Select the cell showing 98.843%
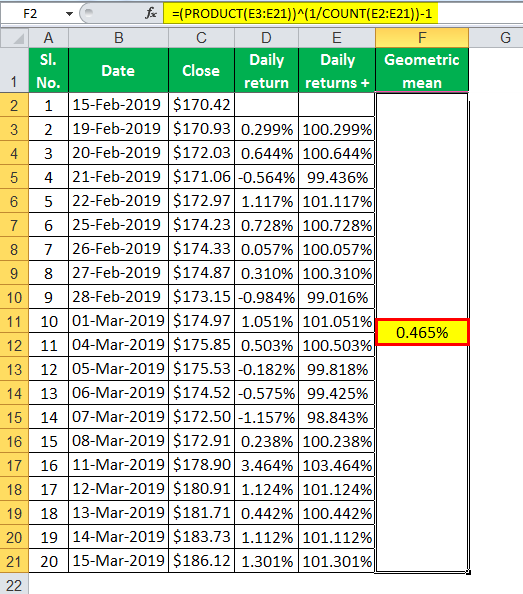 point(337,417)
